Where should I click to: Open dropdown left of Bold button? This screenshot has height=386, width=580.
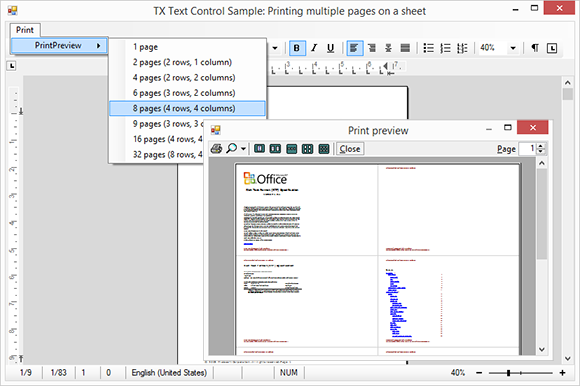tap(275, 48)
